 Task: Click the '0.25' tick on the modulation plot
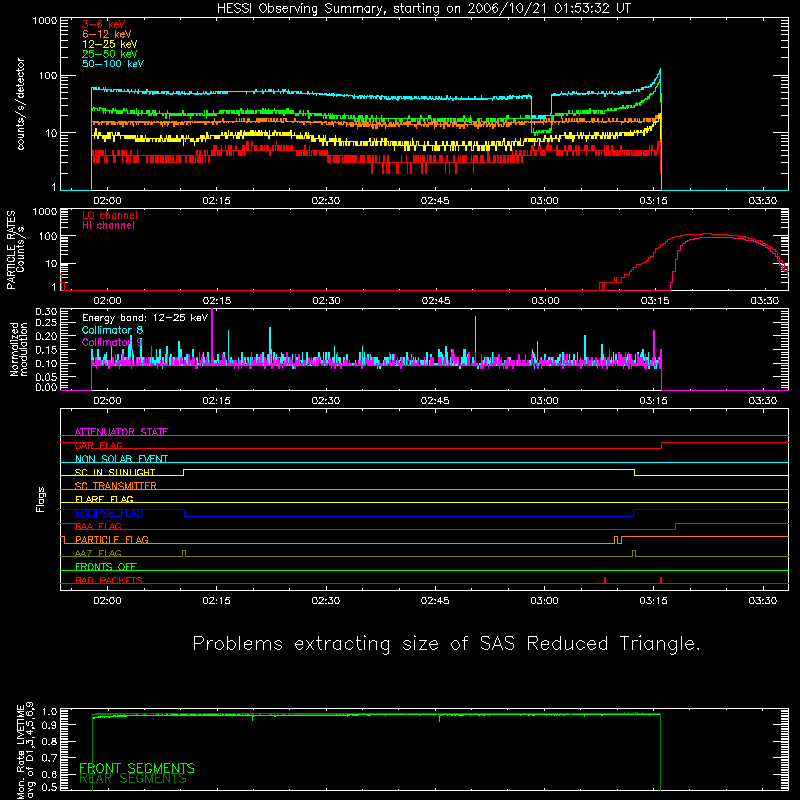tap(46, 322)
